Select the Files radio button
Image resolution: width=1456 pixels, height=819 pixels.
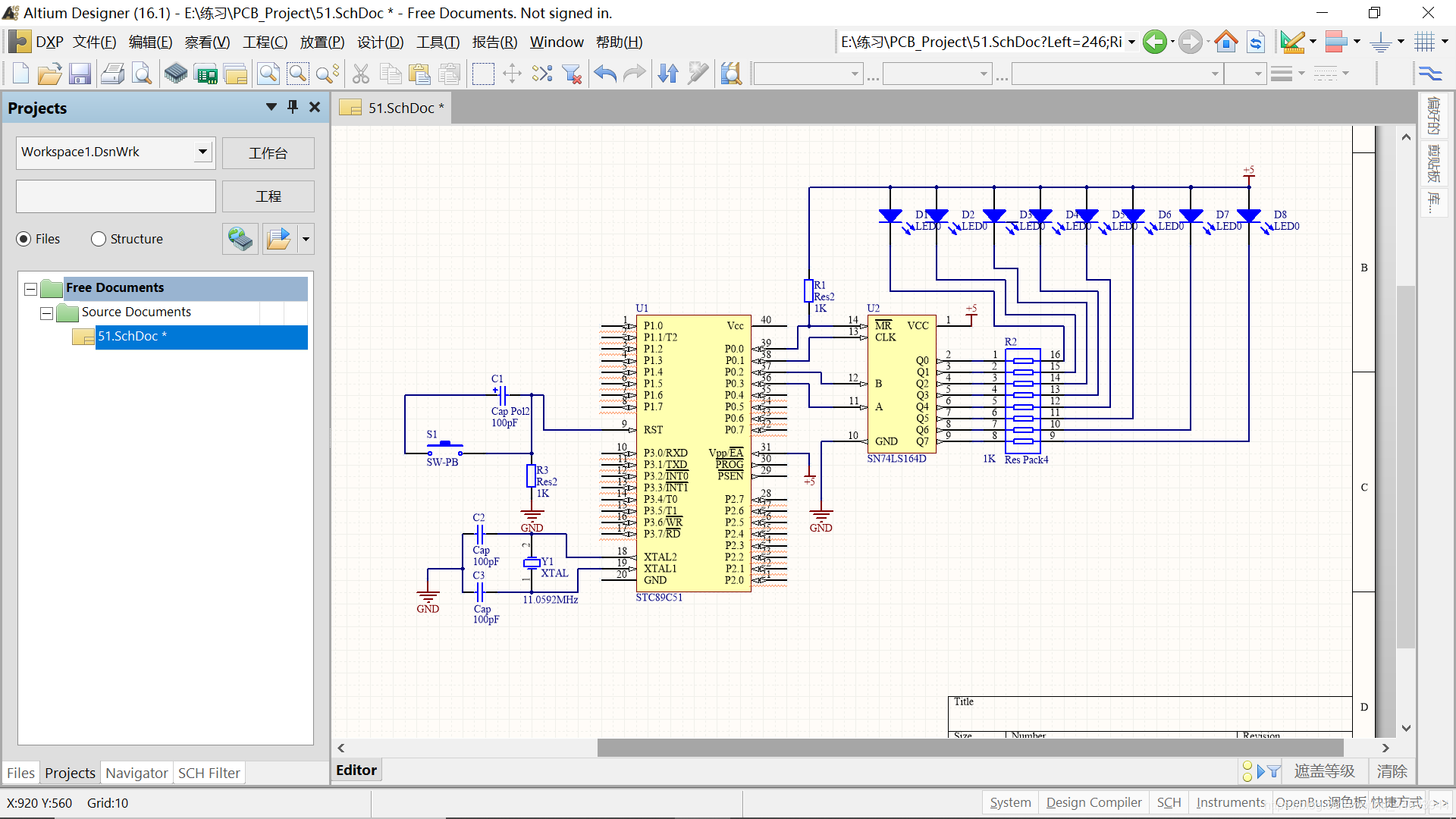point(24,239)
